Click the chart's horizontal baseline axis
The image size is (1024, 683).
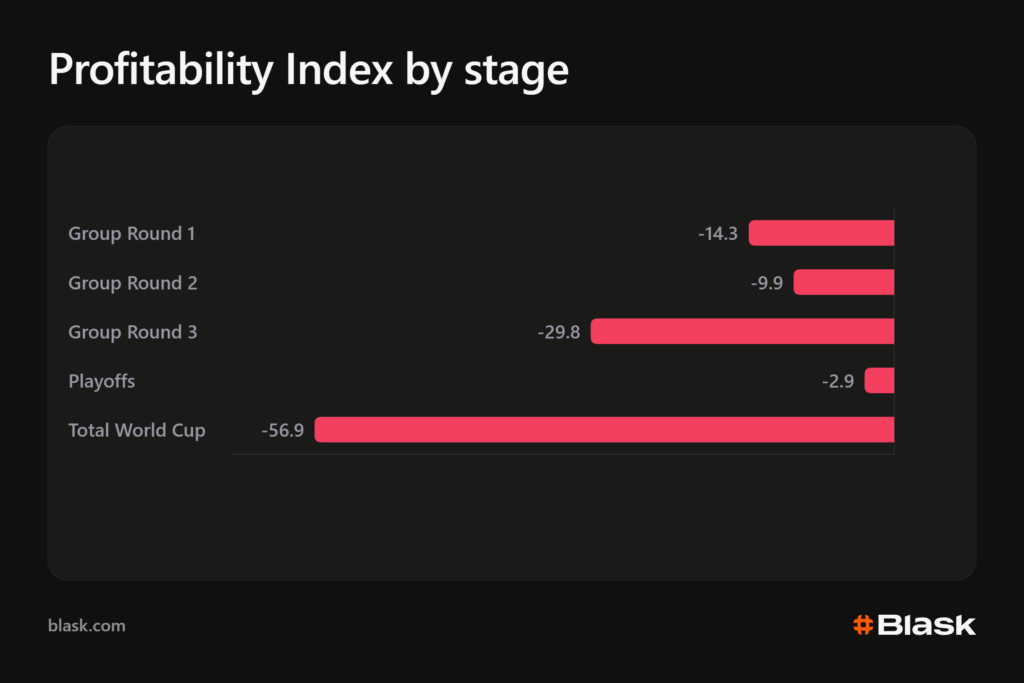point(564,454)
